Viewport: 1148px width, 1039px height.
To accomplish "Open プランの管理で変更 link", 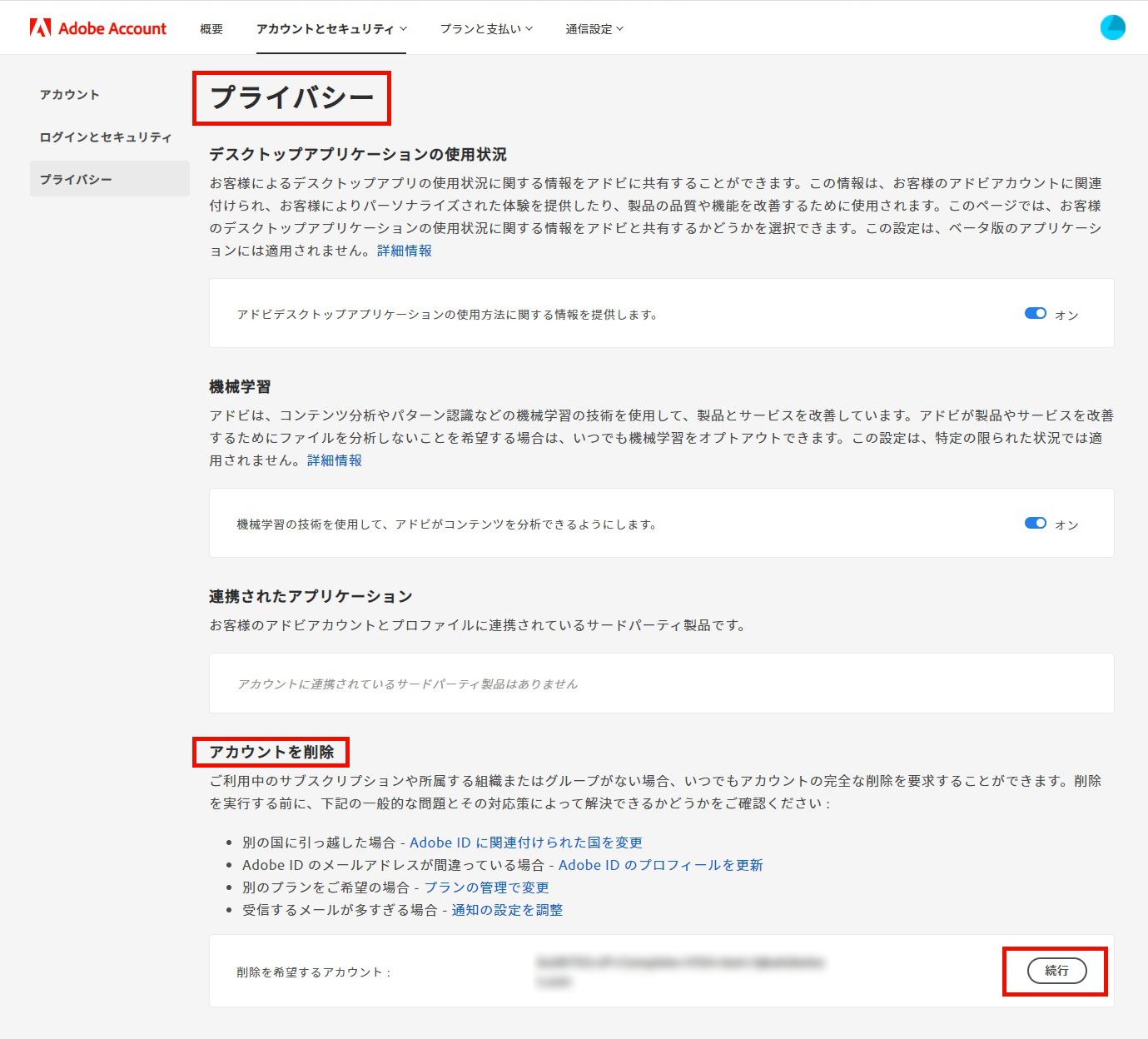I will tap(487, 887).
